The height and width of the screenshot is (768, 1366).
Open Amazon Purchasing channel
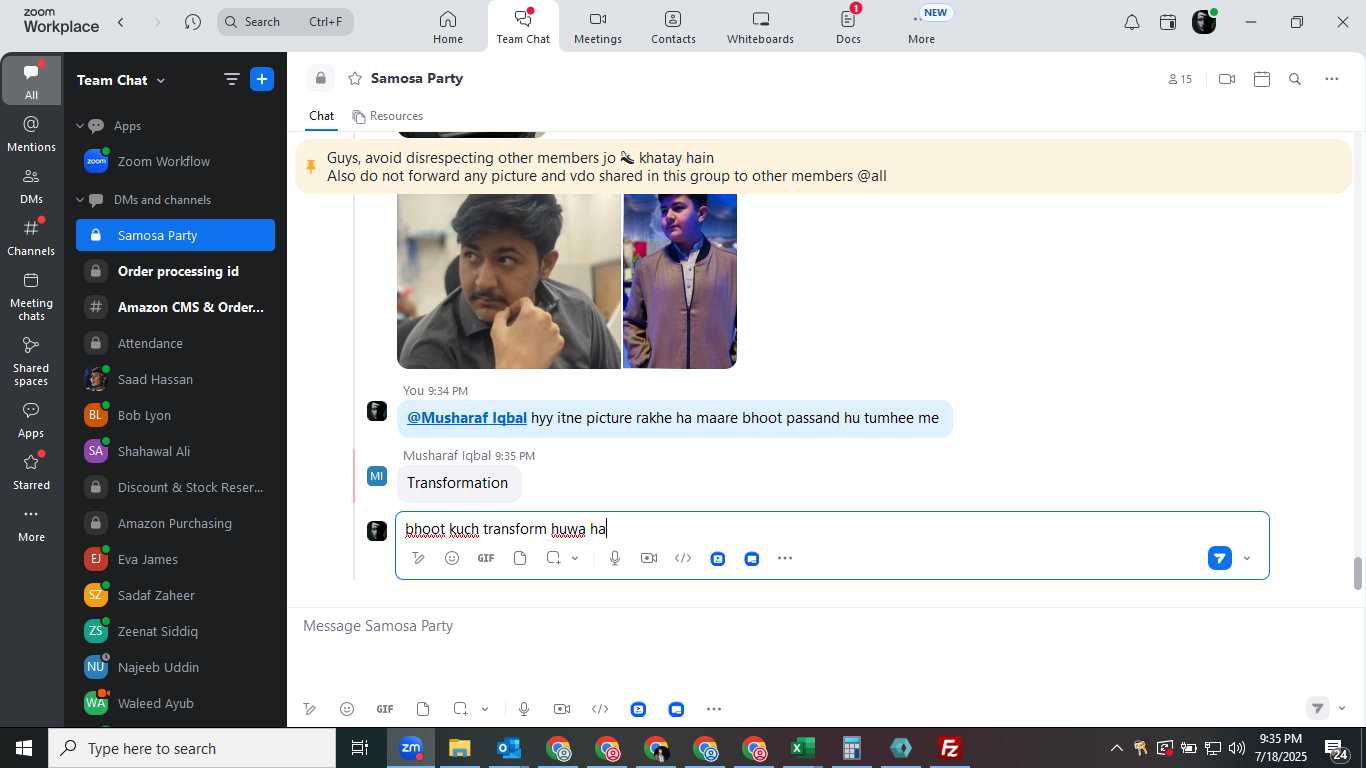tap(175, 523)
